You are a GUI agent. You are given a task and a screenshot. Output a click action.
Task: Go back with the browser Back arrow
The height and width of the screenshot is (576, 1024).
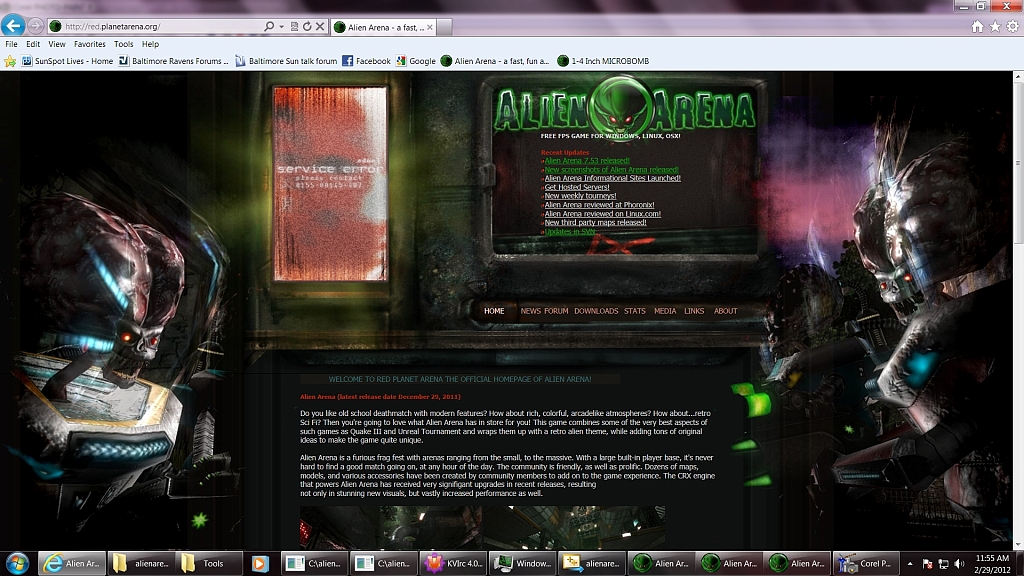point(12,25)
